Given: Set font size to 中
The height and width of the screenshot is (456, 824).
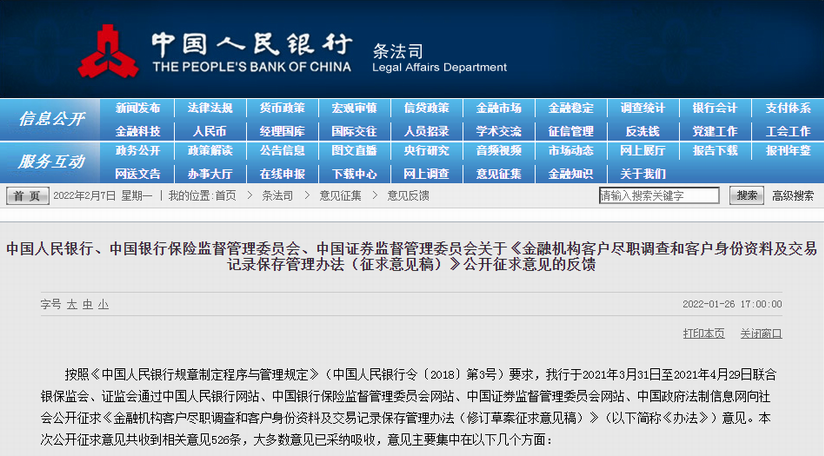Looking at the screenshot, I should pos(88,305).
